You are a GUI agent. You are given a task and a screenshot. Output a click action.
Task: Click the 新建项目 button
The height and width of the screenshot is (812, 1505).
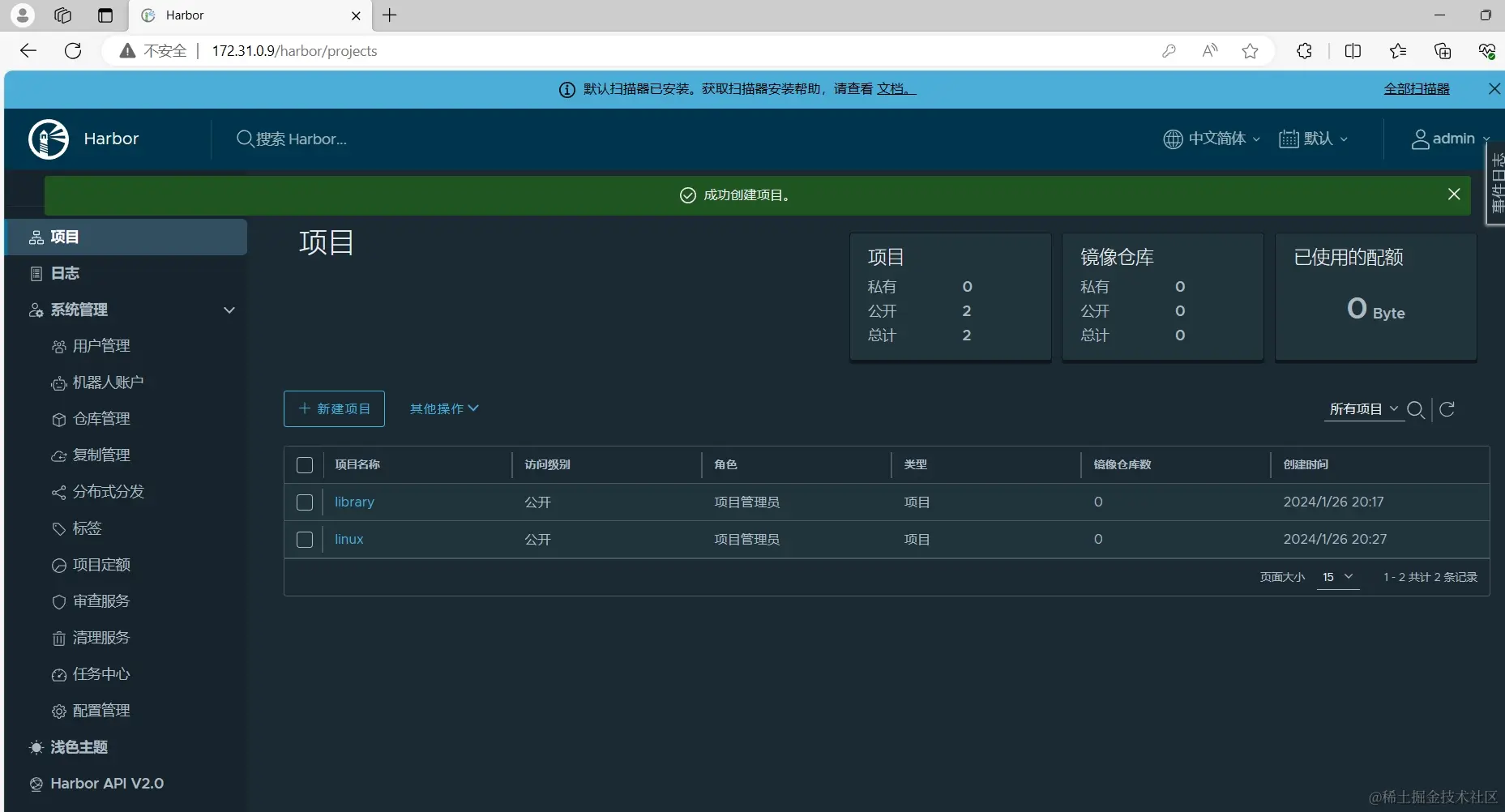pyautogui.click(x=334, y=409)
